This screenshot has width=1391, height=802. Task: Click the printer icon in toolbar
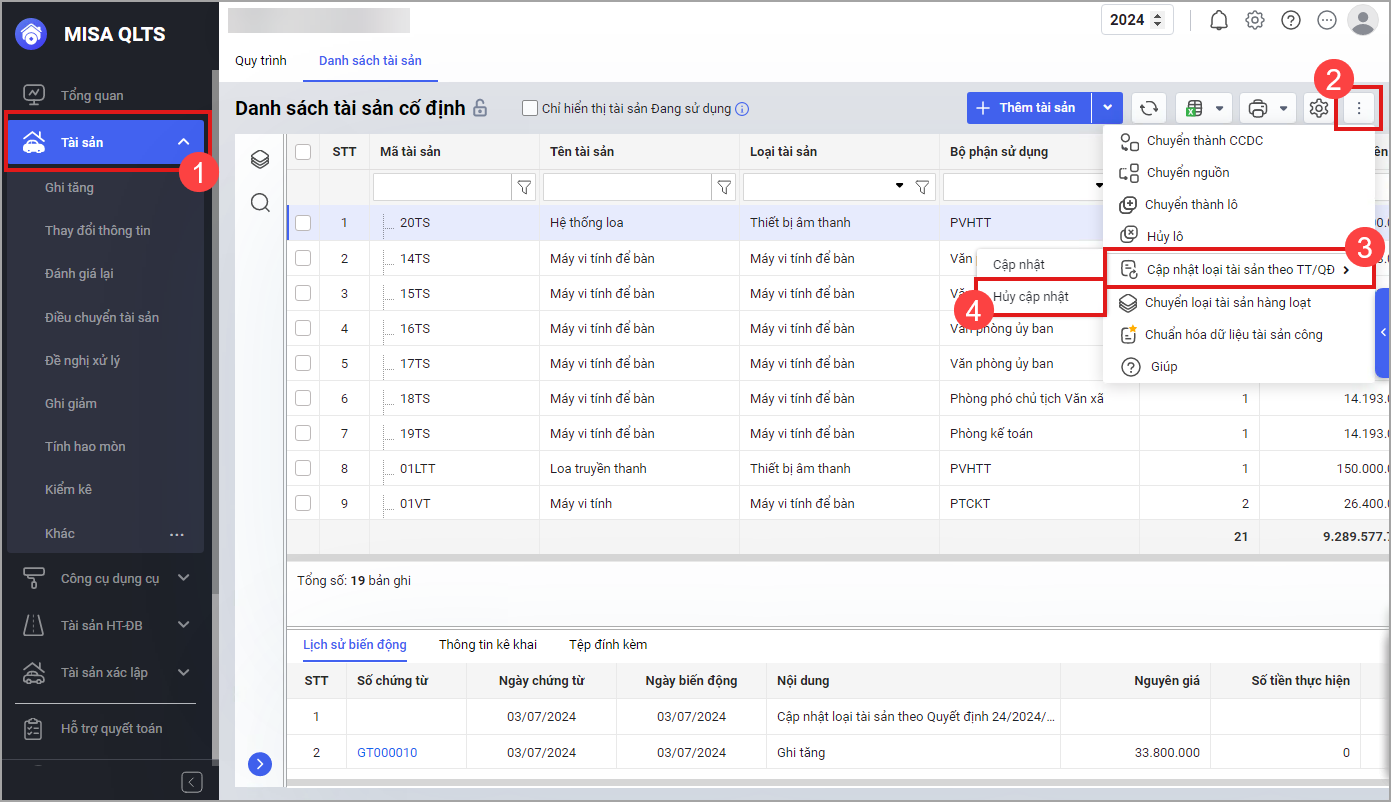1258,108
